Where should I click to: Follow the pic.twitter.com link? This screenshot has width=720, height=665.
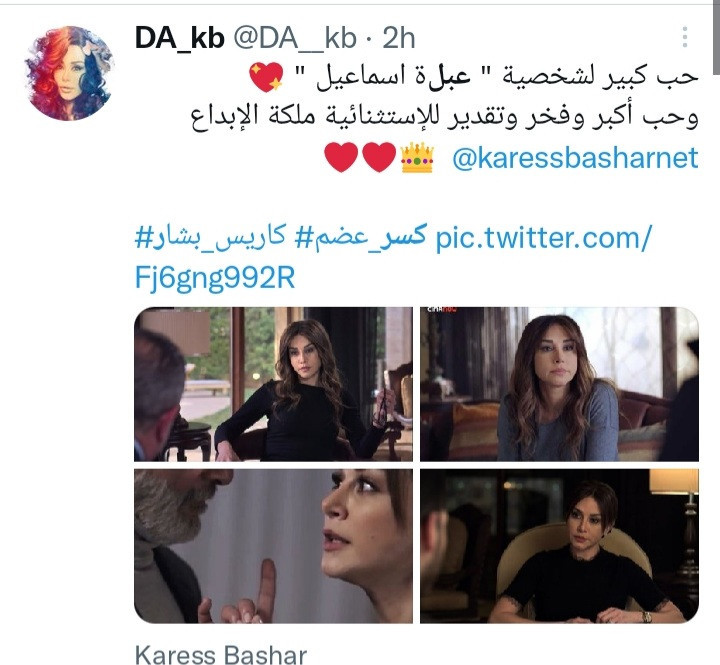coord(543,238)
